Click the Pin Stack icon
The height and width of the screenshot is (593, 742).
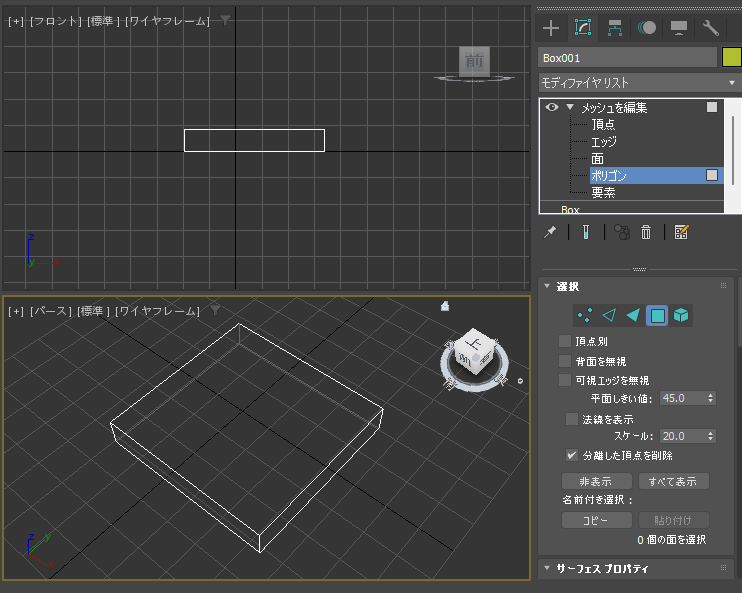pos(550,232)
